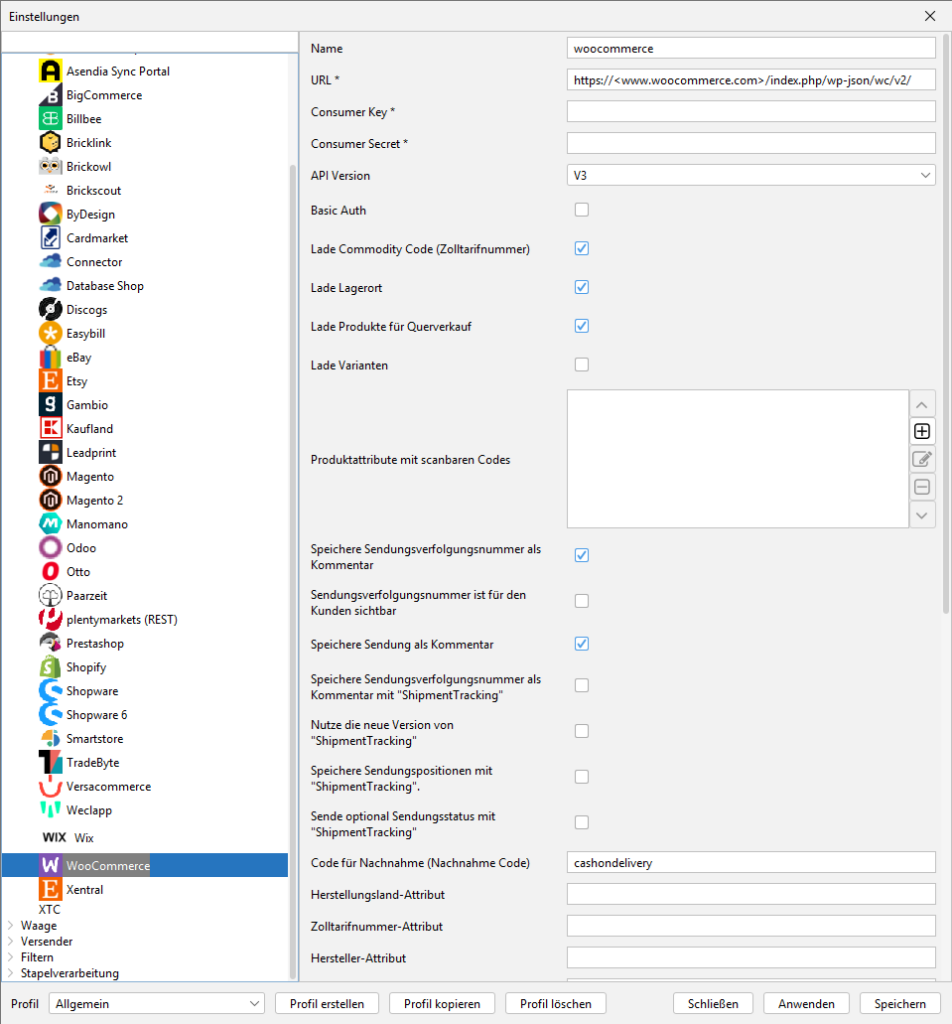Uncheck Lade Lagerort checkbox

pyautogui.click(x=582, y=288)
